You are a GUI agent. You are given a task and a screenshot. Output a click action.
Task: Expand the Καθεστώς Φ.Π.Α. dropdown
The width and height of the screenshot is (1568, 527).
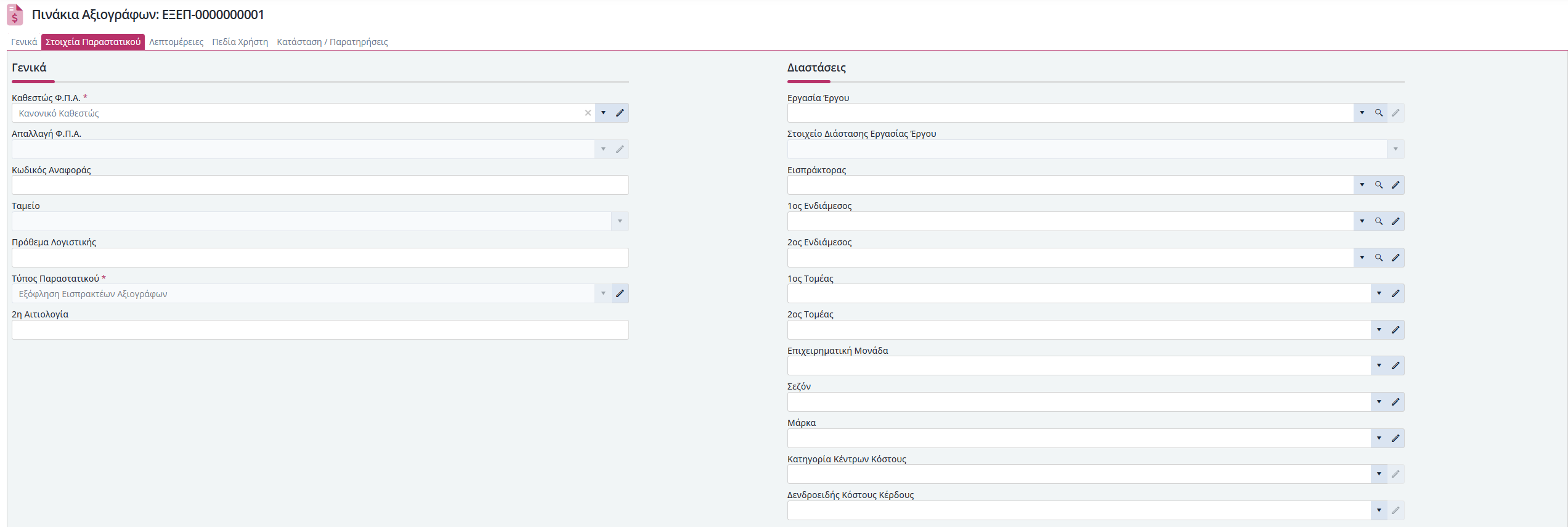pos(604,113)
